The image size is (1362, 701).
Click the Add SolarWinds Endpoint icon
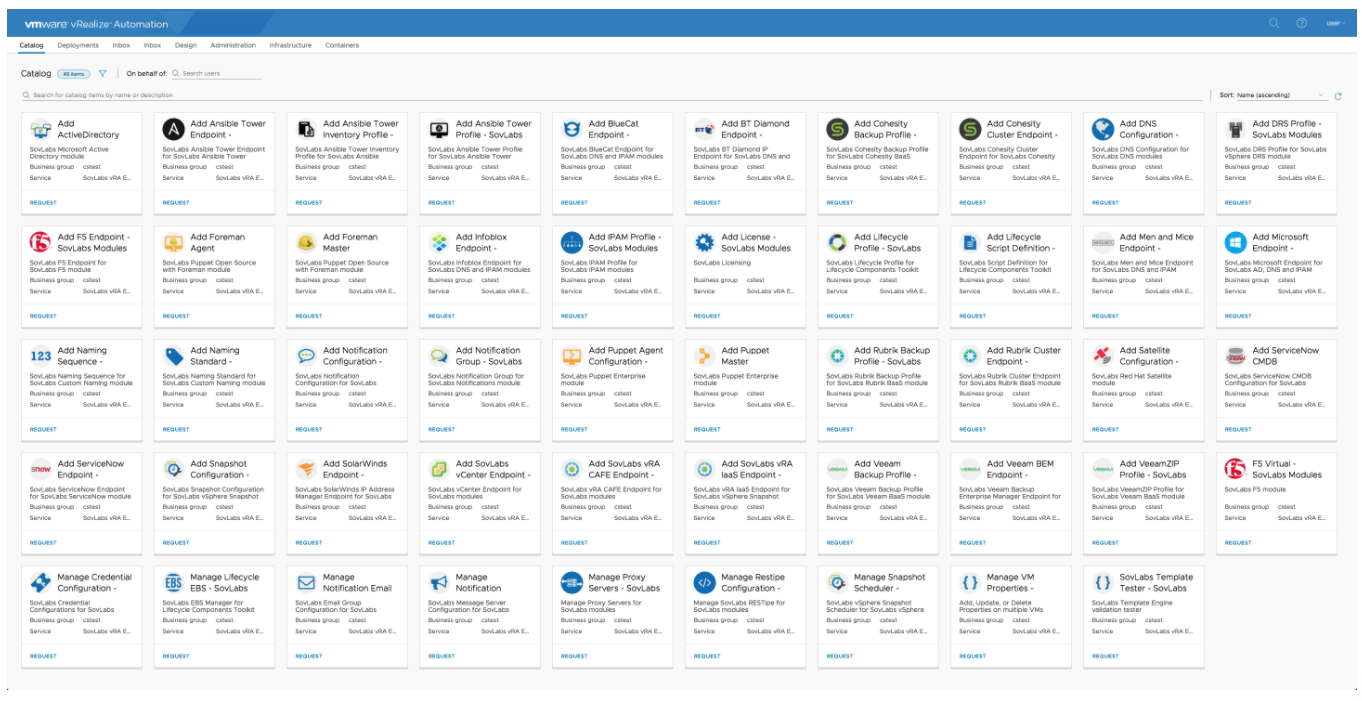pos(306,469)
